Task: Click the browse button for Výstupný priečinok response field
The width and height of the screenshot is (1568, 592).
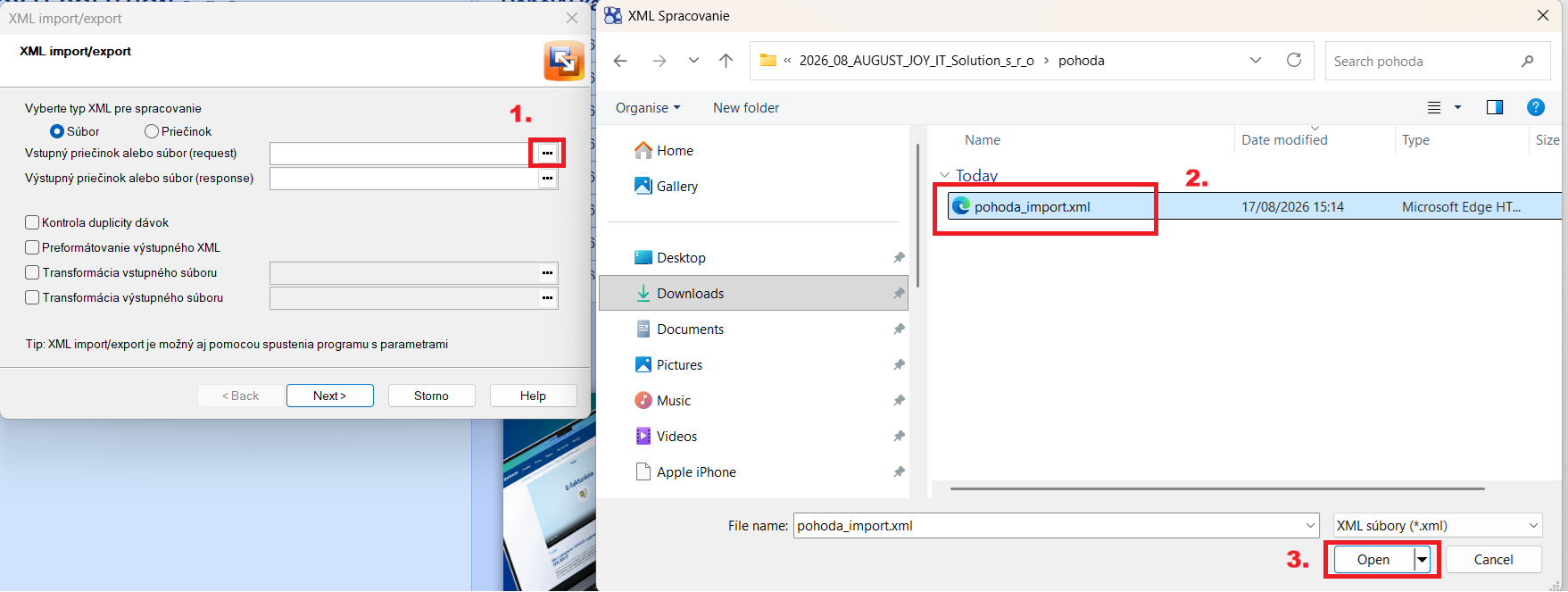Action: point(547,179)
